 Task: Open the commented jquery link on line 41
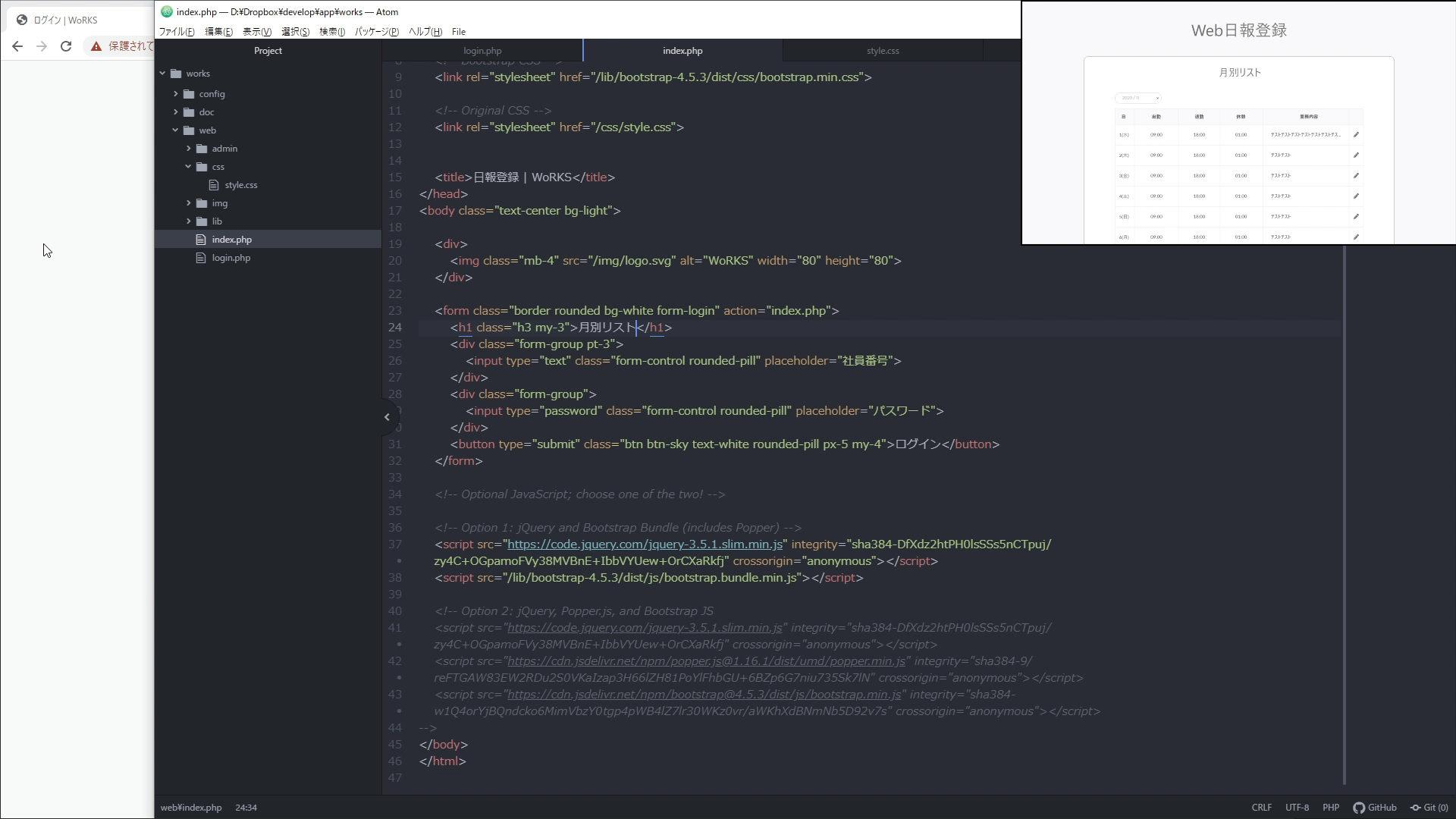point(645,628)
